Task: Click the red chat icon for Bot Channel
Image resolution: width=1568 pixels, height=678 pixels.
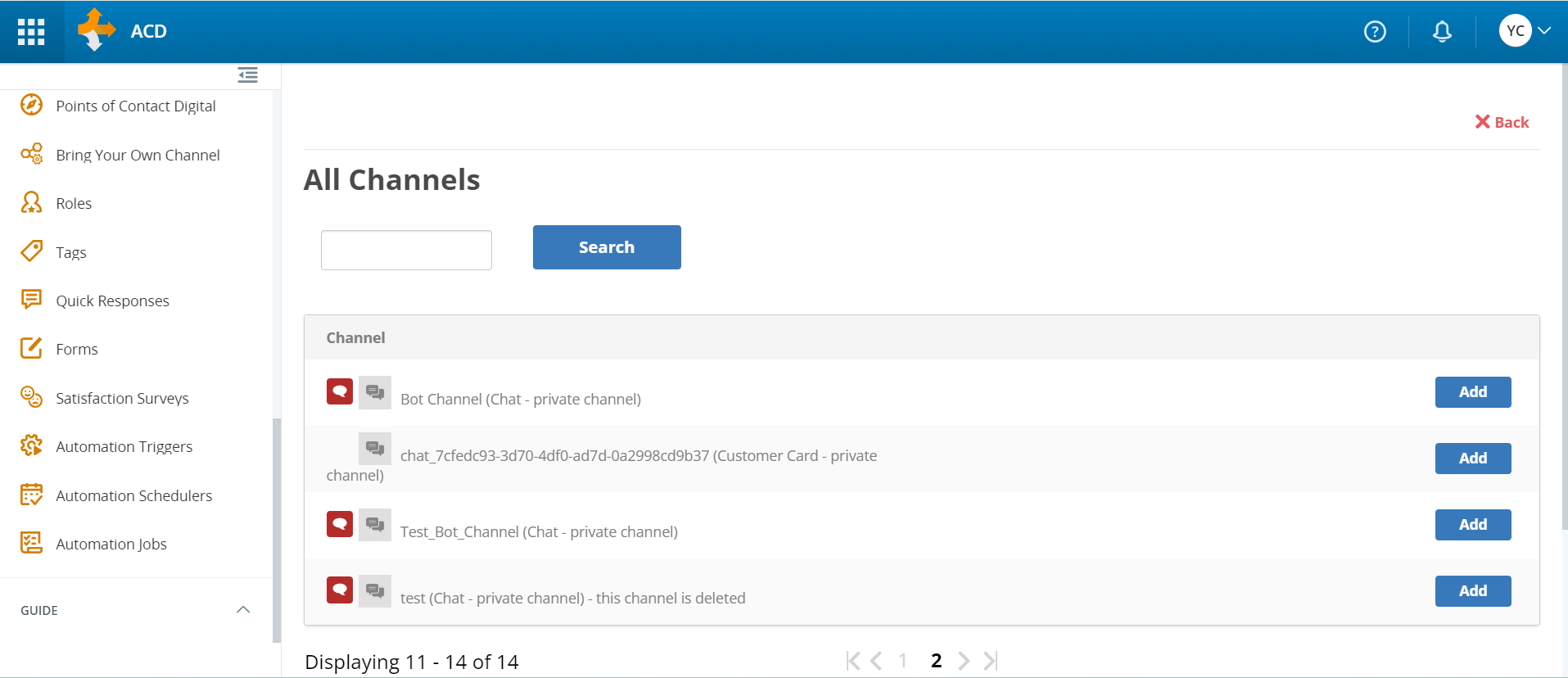Action: click(x=340, y=391)
